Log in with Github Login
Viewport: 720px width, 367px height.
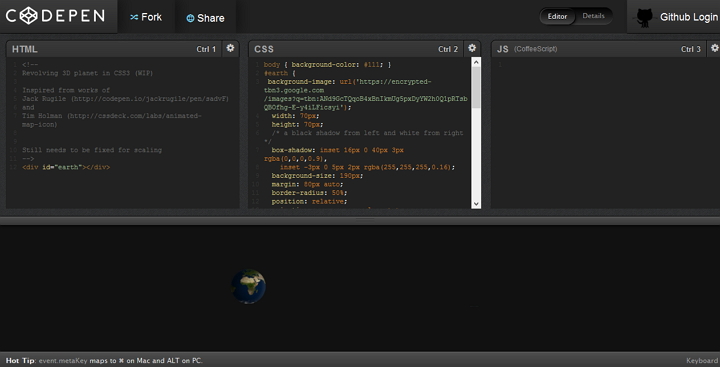(x=688, y=17)
